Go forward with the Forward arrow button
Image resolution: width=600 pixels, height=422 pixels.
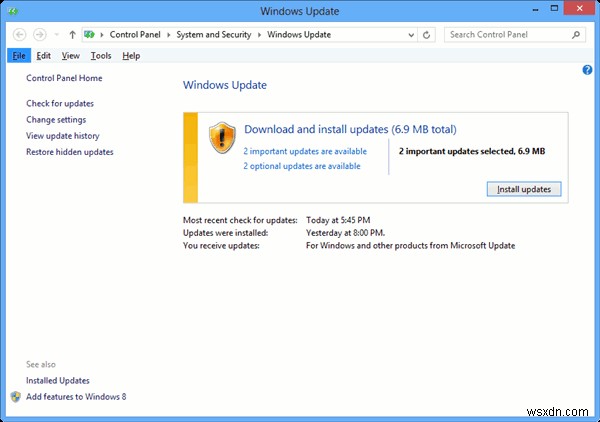coord(39,35)
